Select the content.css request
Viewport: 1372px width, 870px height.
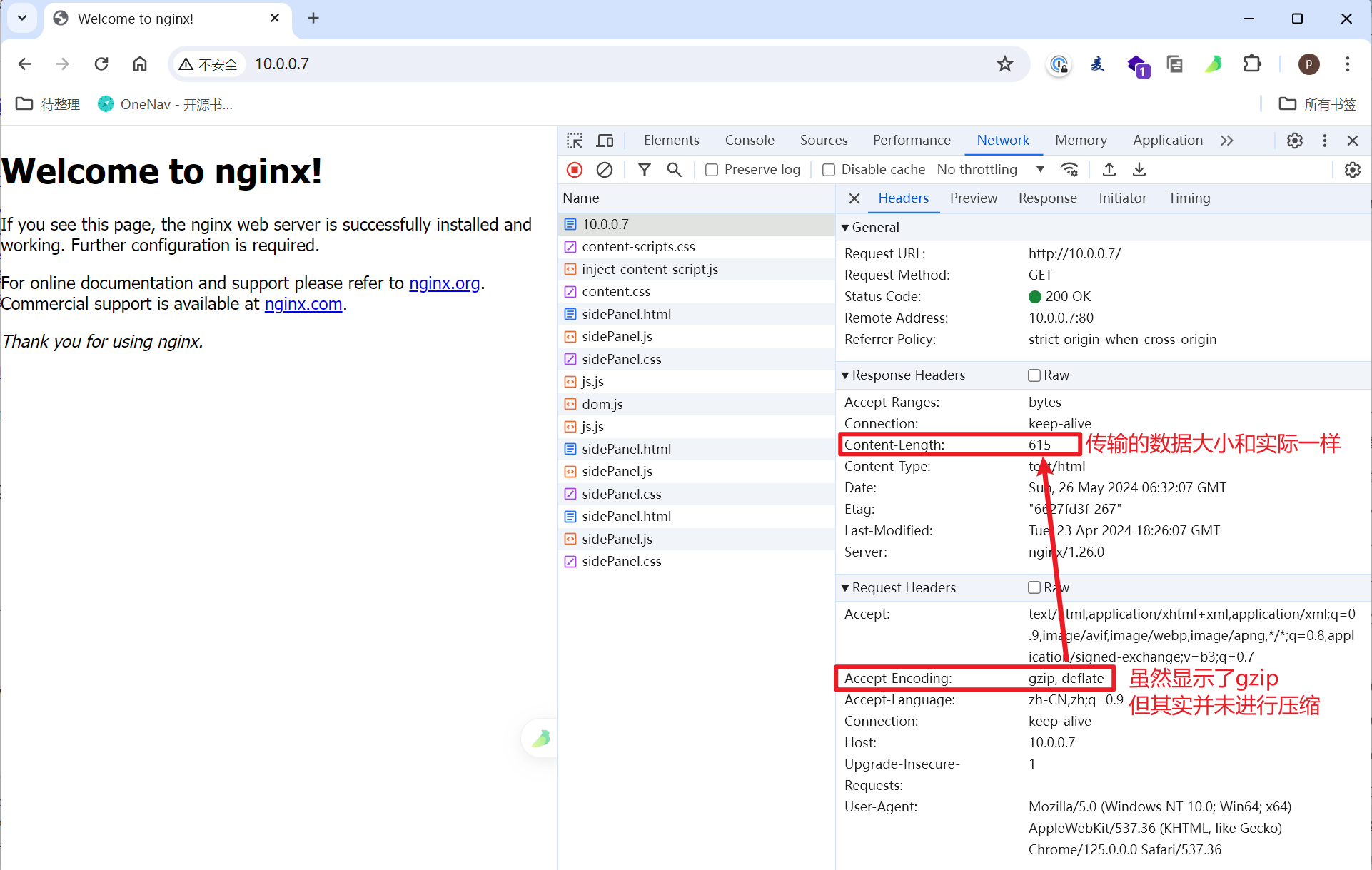(696, 292)
